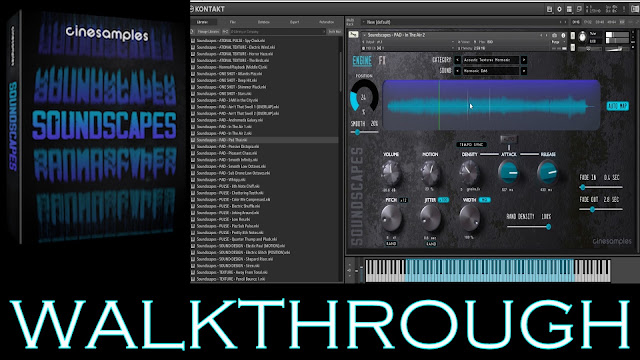Click the Kontakt logo
Viewport: 640px width, 360px height.
(x=207, y=9)
